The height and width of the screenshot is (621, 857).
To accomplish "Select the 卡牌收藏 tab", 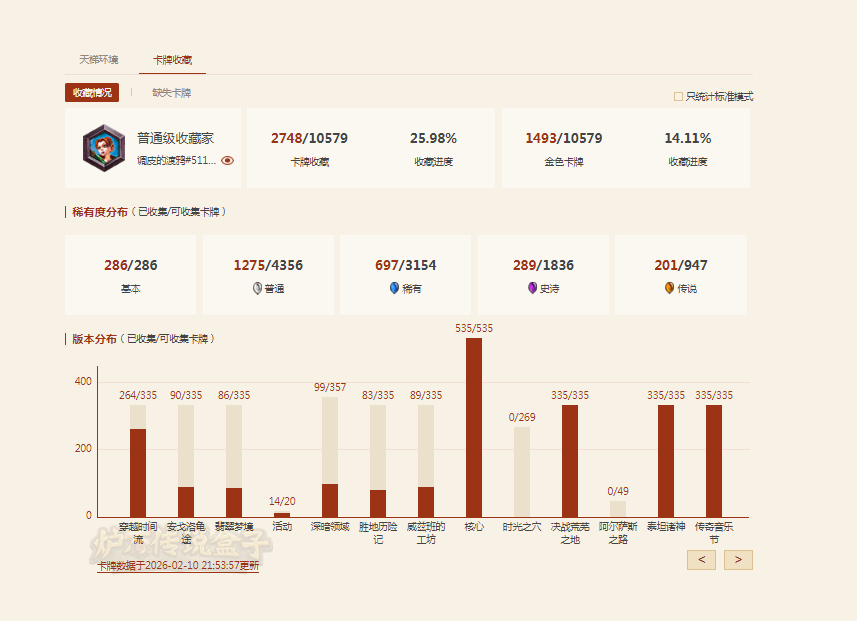I will 172,60.
